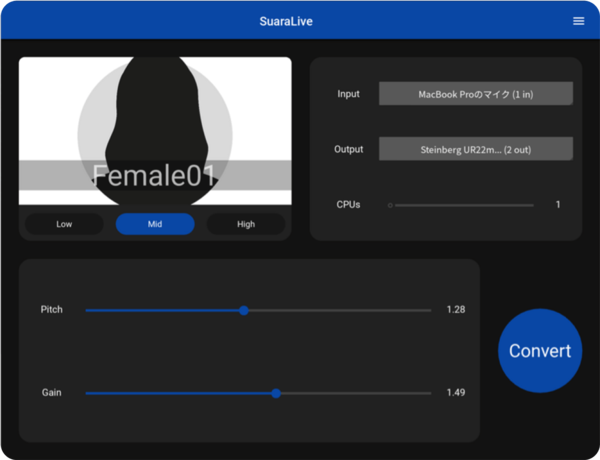The image size is (600, 460).
Task: Click the Female01 voice name label
Action: point(155,176)
